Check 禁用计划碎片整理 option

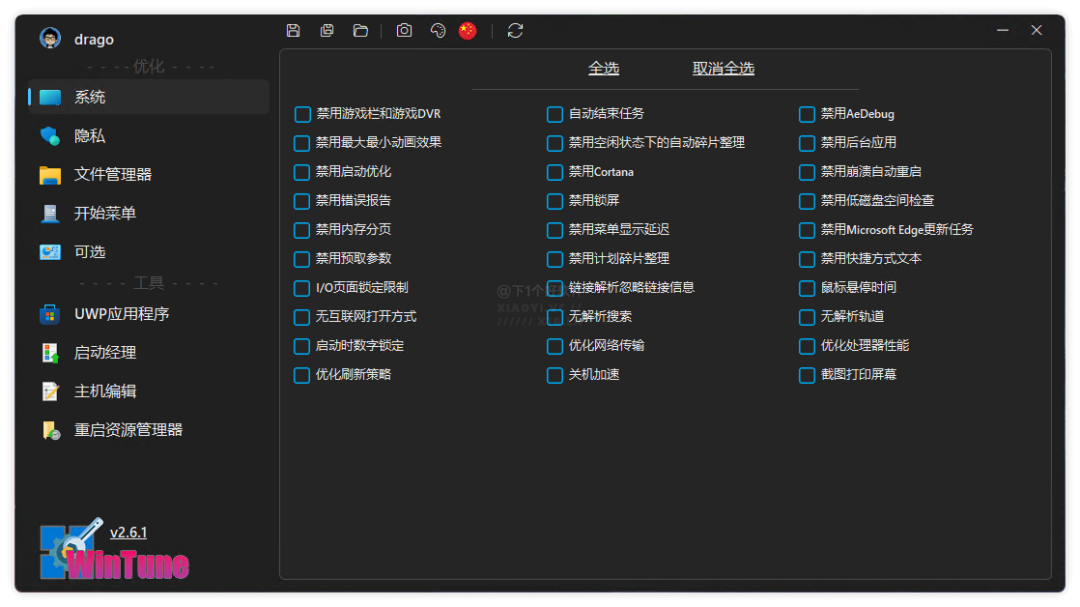(554, 259)
